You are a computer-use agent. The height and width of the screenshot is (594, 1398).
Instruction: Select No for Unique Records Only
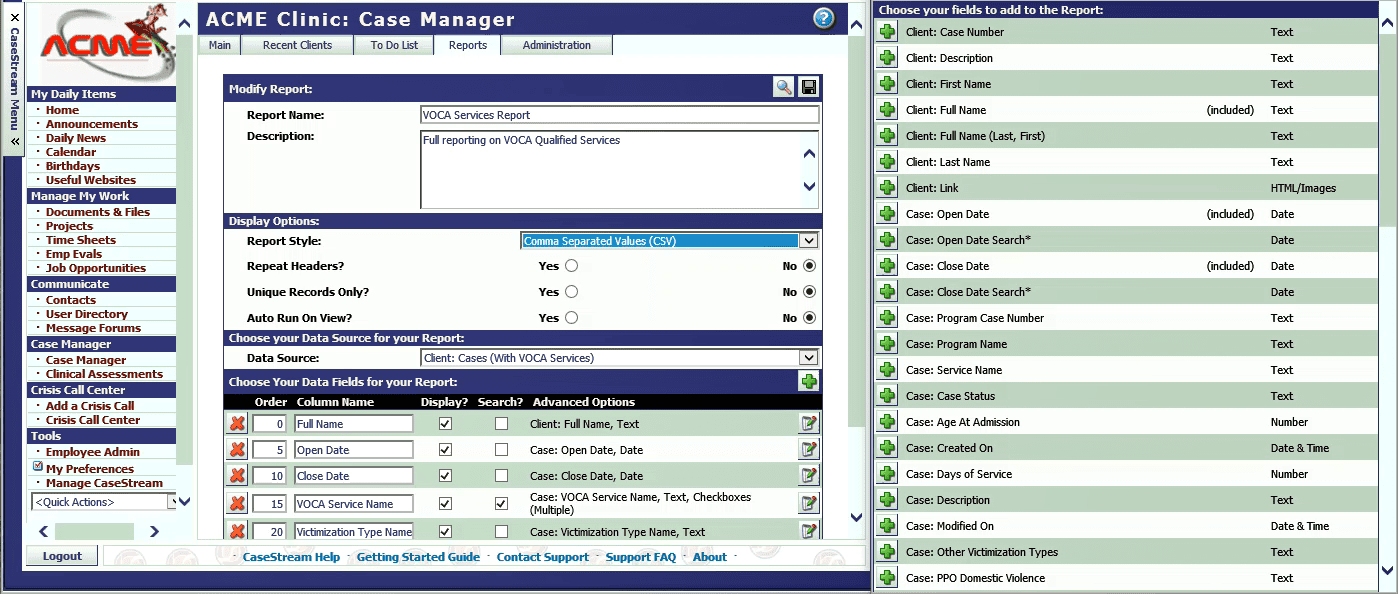coord(809,292)
